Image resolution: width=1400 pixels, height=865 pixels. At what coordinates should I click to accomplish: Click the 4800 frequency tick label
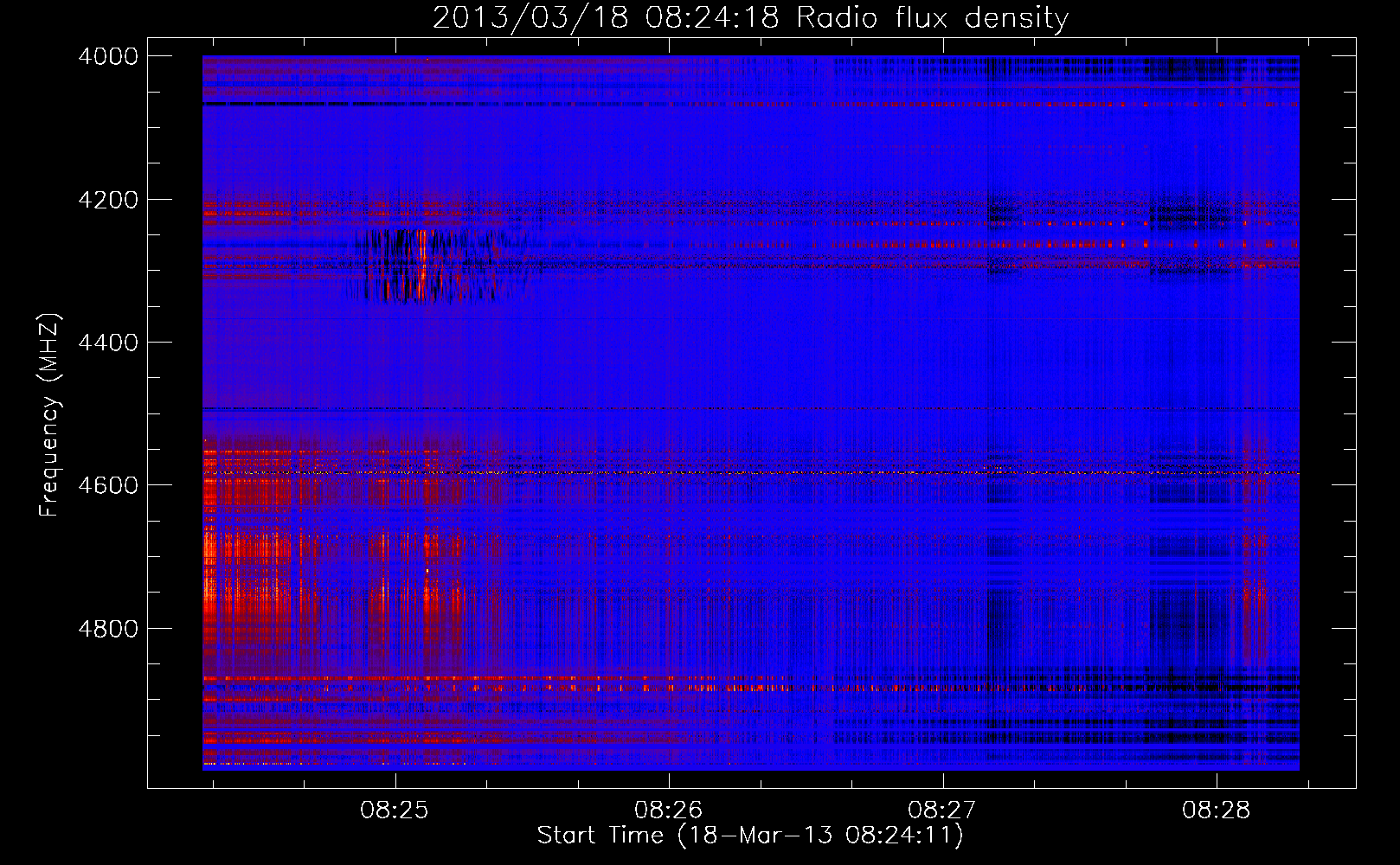[x=108, y=629]
